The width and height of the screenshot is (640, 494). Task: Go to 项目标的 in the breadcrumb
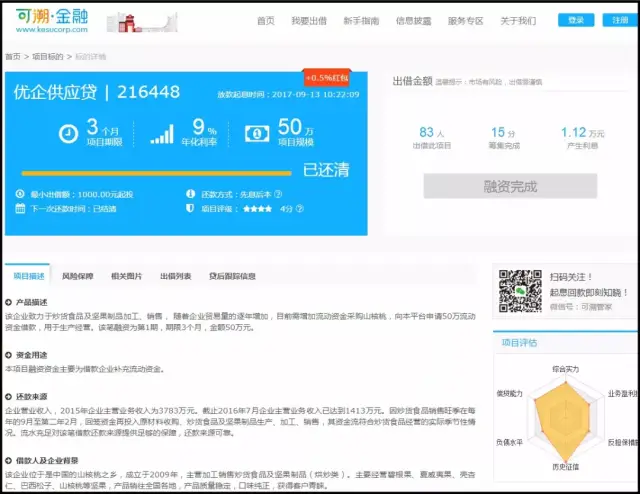(x=48, y=56)
